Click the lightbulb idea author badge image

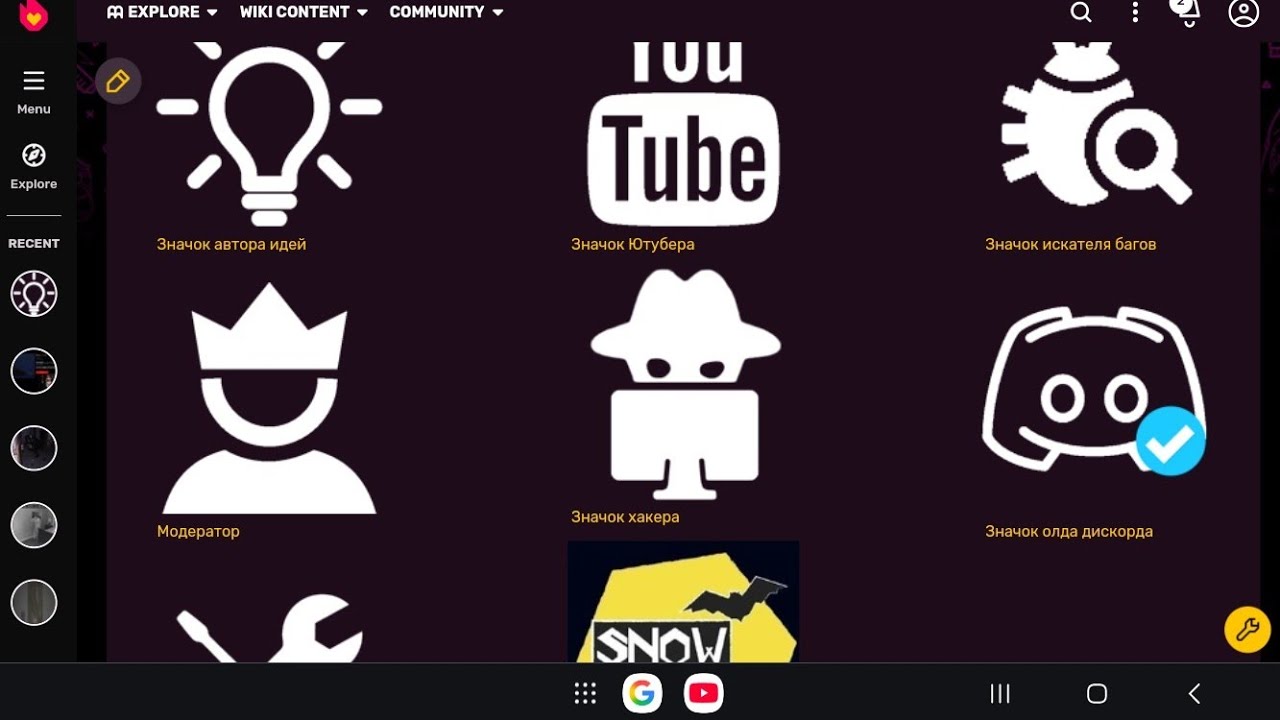pyautogui.click(x=269, y=133)
